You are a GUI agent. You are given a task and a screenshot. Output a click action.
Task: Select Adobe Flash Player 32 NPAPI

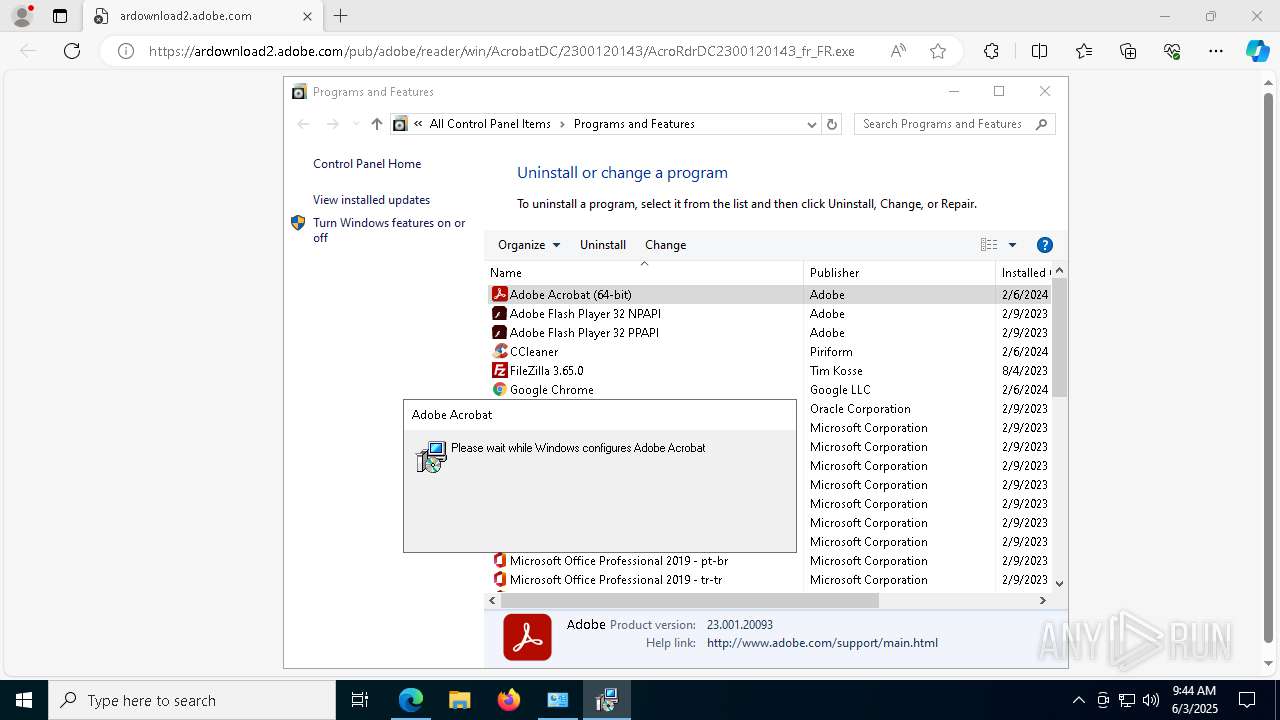[585, 314]
